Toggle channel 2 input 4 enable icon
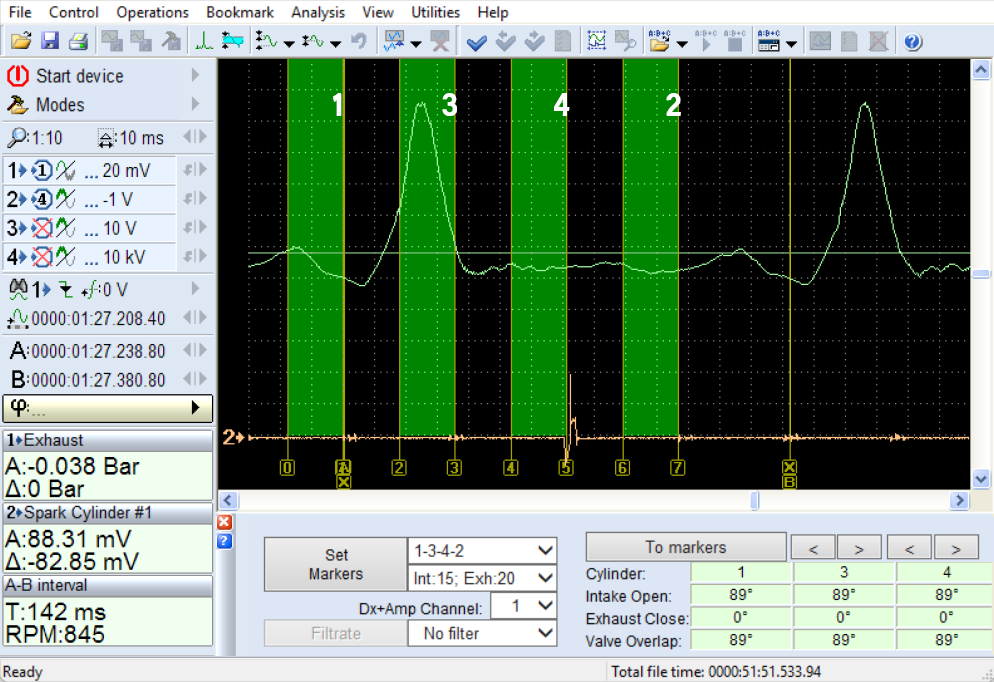The width and height of the screenshot is (994, 682). (x=41, y=200)
